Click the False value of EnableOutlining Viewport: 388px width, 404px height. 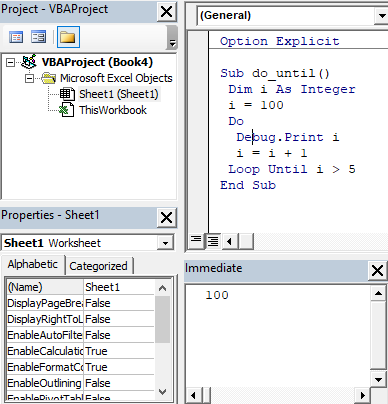tap(119, 383)
